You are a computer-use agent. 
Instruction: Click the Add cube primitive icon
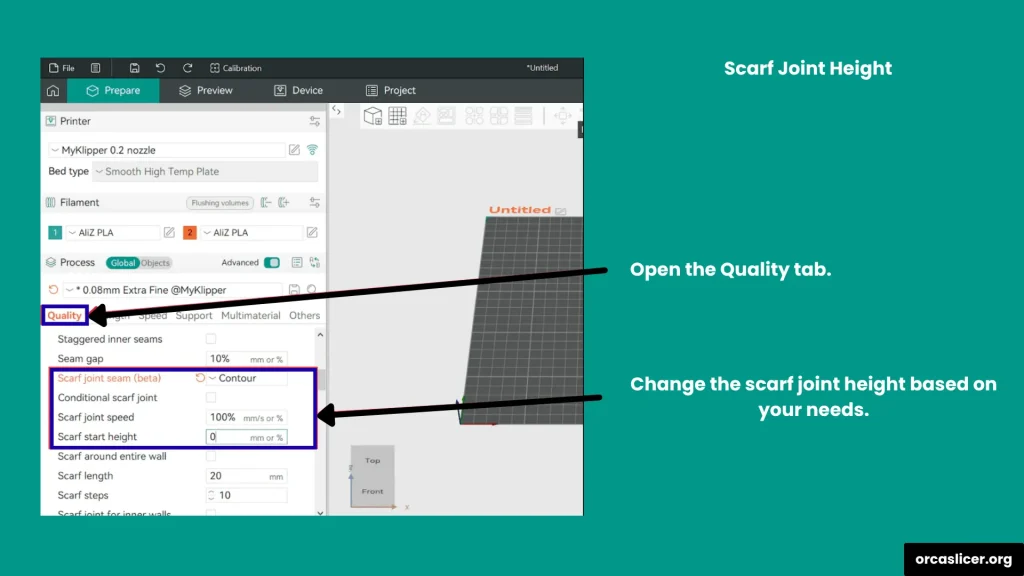[x=372, y=116]
